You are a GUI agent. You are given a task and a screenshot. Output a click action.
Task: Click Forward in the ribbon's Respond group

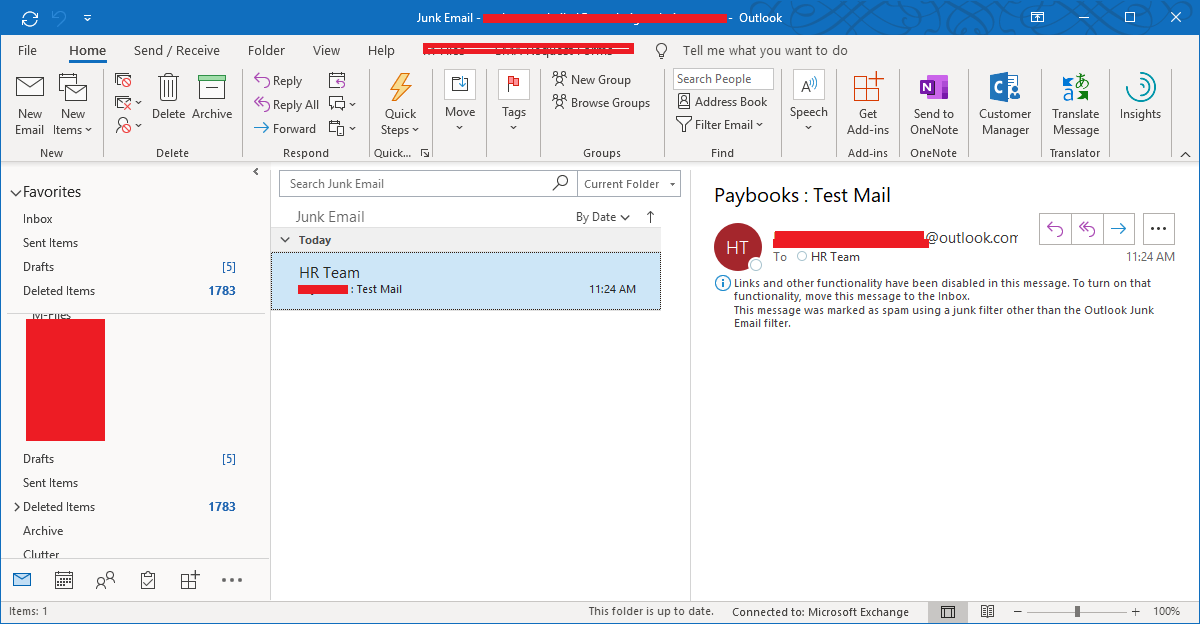pos(284,128)
